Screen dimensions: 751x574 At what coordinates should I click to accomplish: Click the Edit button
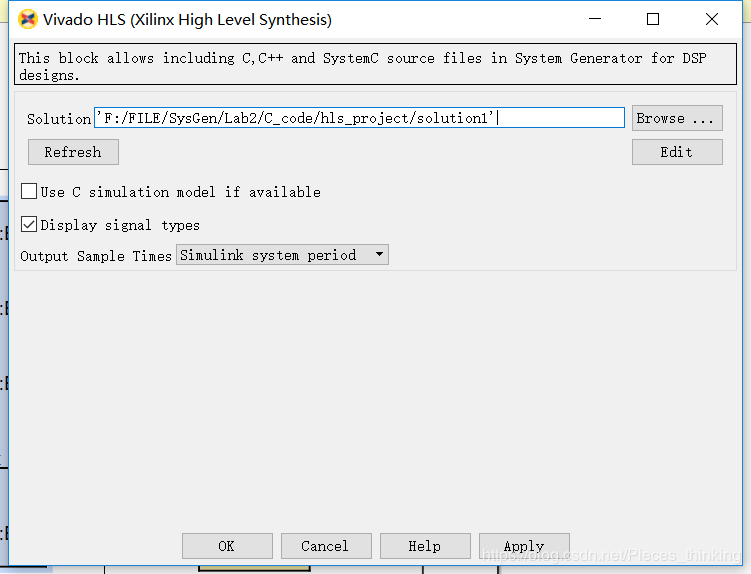(677, 152)
